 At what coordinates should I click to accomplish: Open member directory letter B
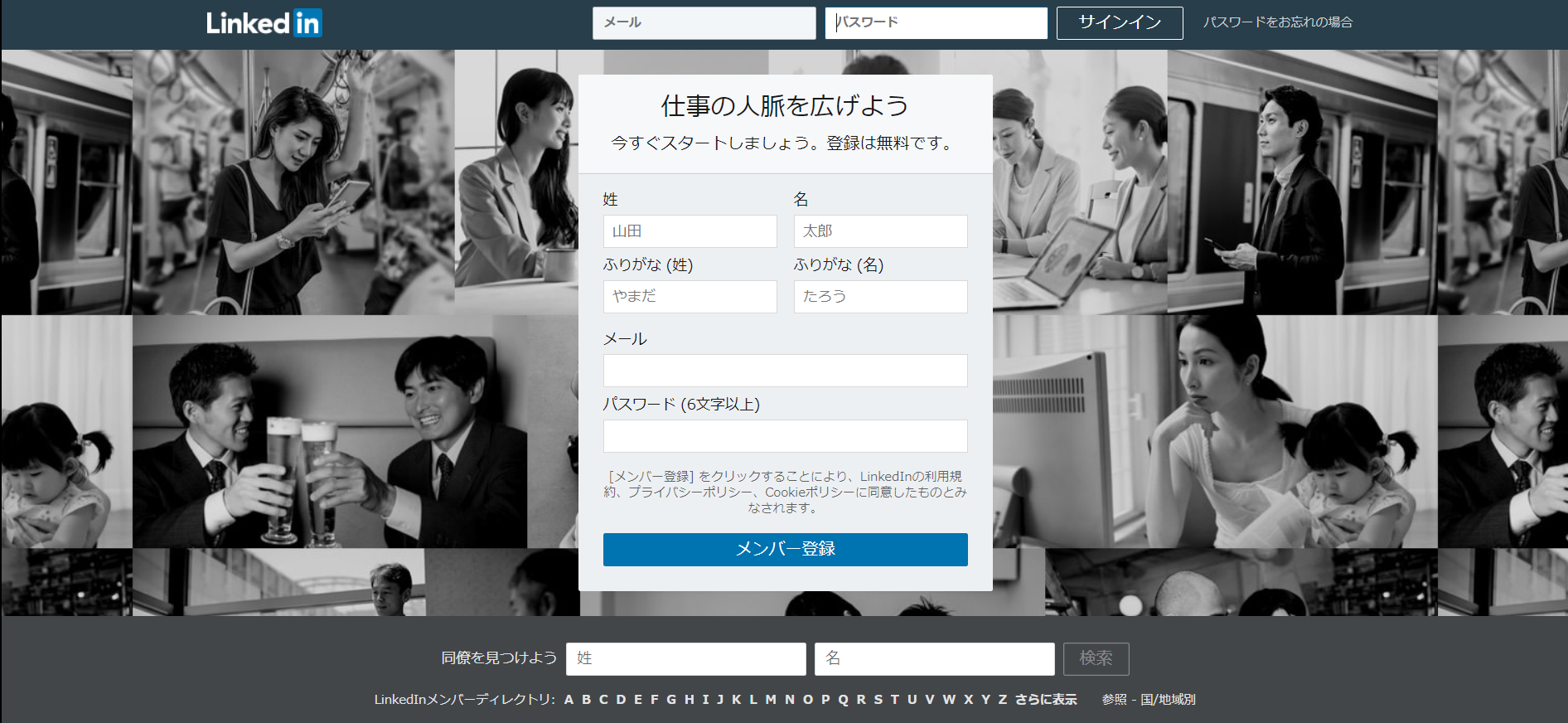tap(586, 700)
